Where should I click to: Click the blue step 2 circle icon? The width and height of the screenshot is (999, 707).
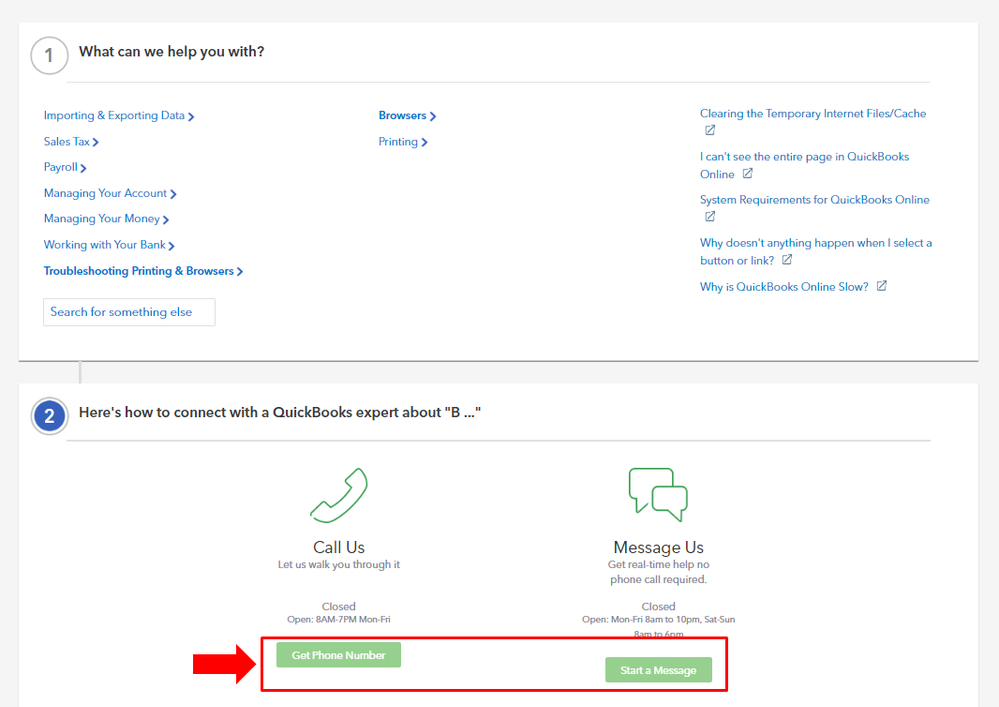click(x=49, y=416)
